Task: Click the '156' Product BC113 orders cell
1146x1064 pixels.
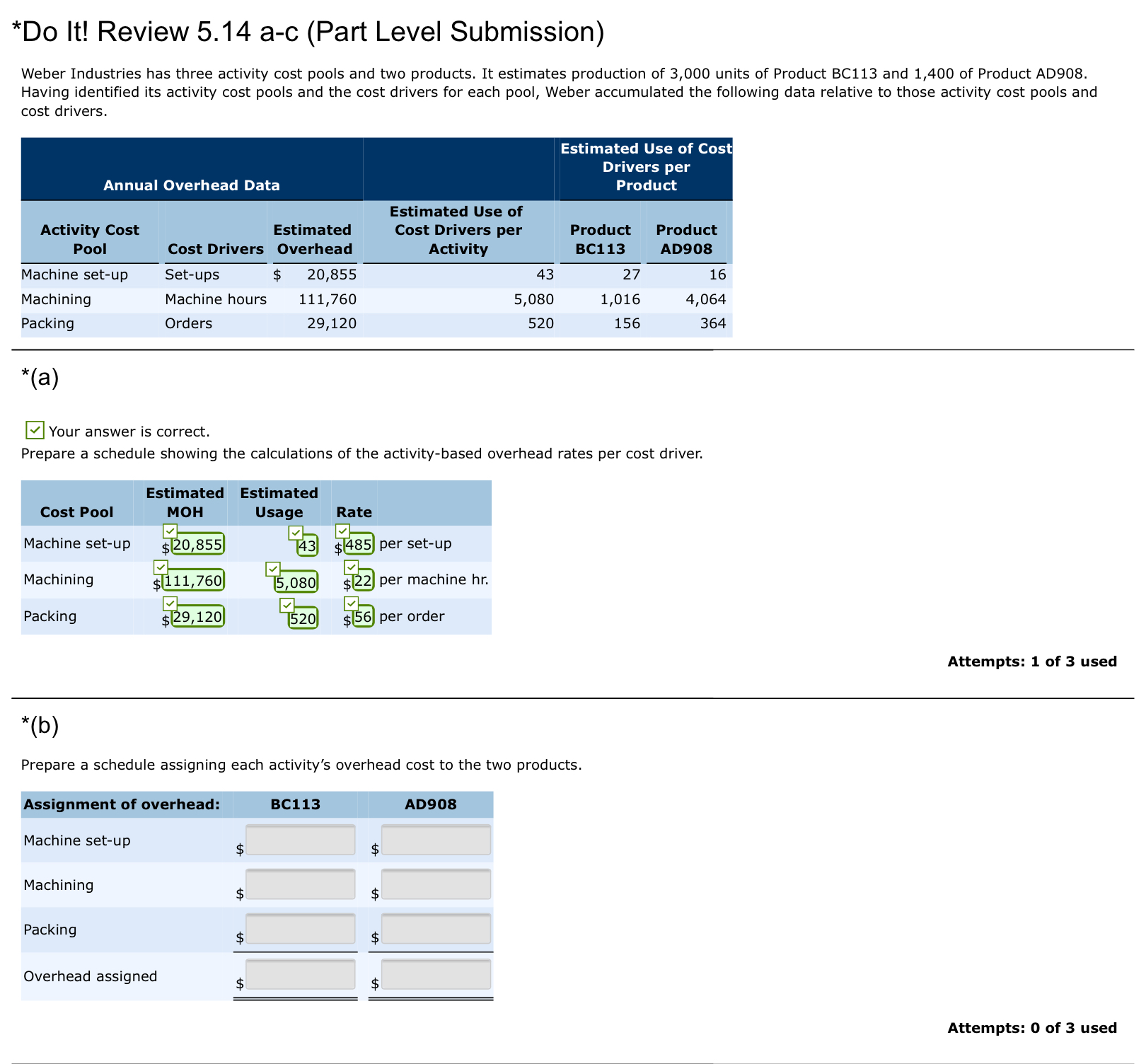Action: pos(627,323)
